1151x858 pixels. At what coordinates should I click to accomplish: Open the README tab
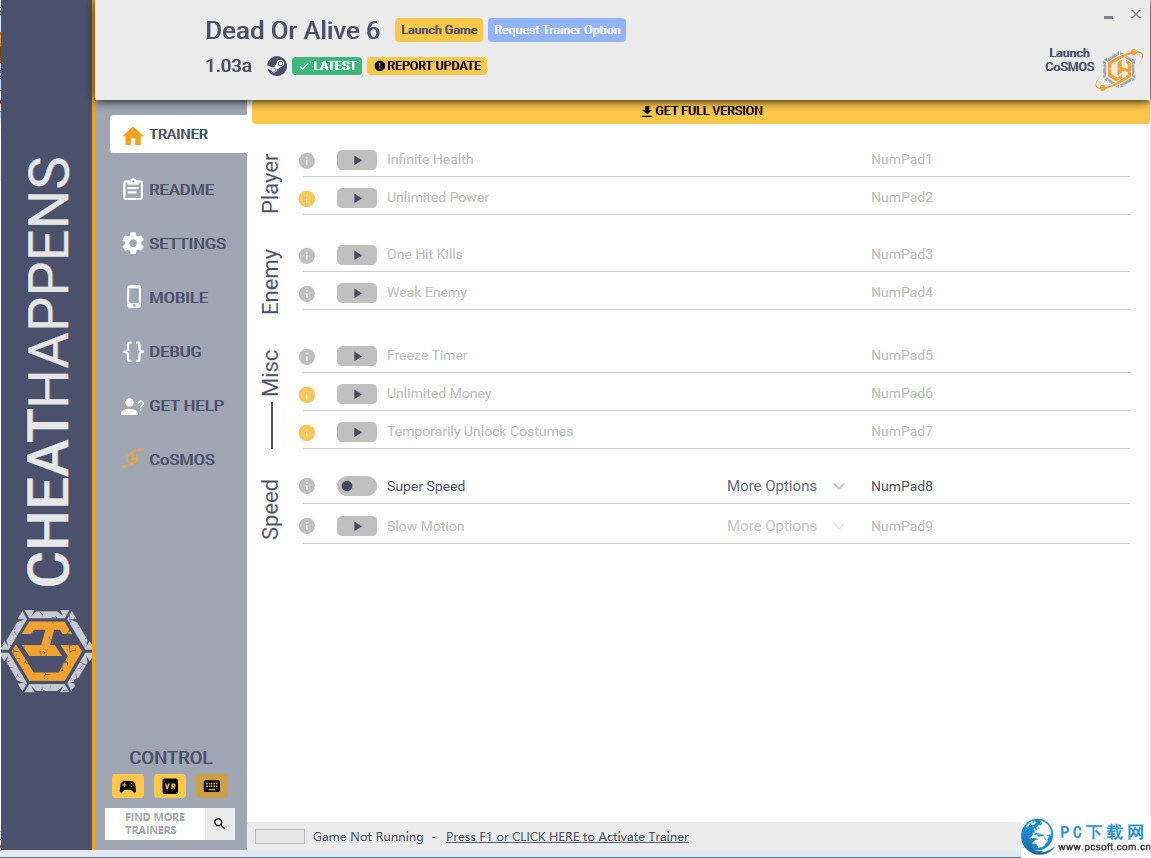(181, 189)
